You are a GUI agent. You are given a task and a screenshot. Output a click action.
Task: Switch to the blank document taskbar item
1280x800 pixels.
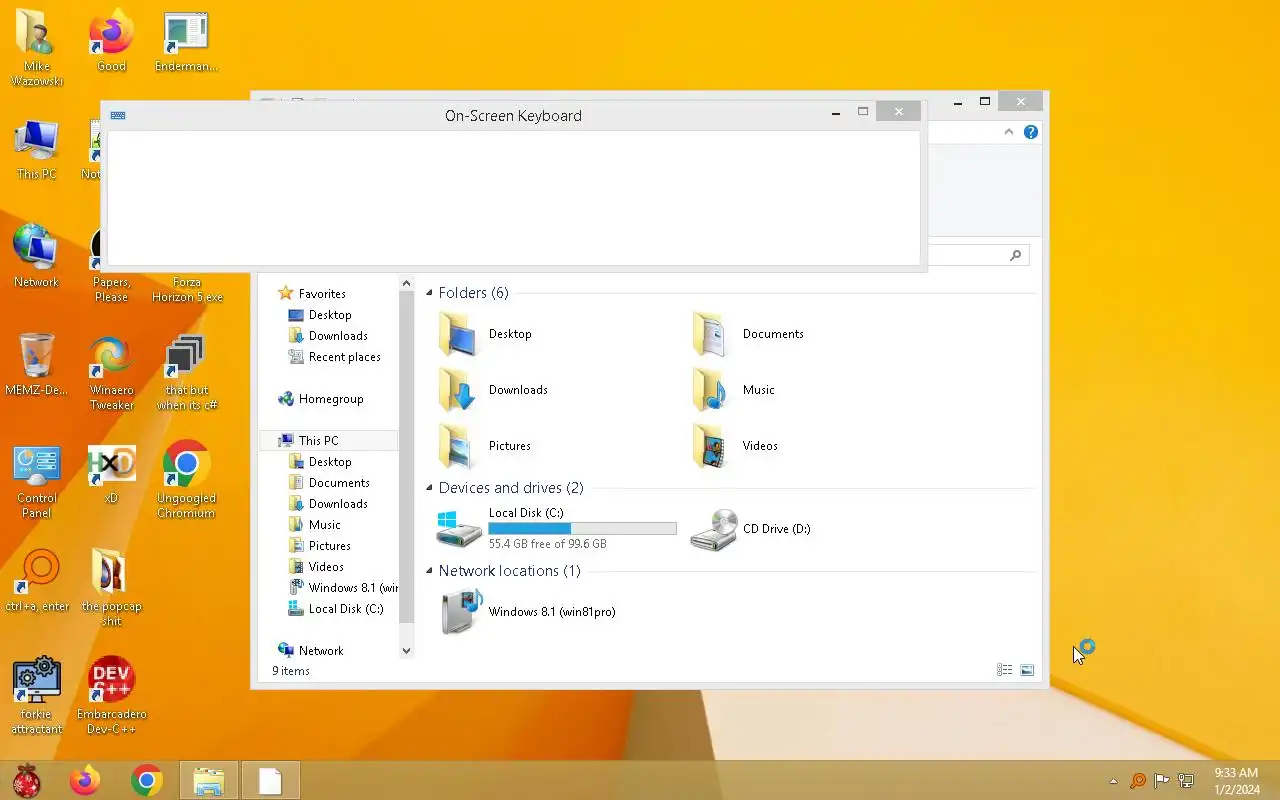(x=270, y=781)
